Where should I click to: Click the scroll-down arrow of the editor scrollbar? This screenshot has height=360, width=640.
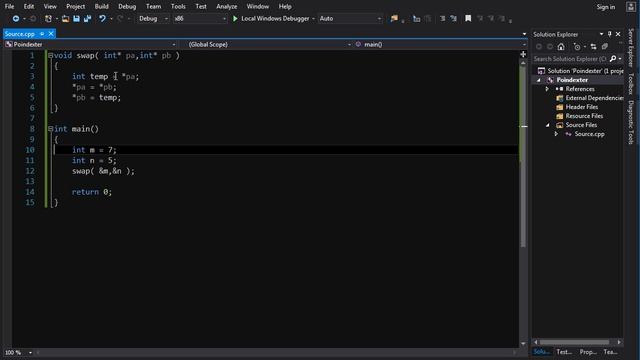point(523,344)
